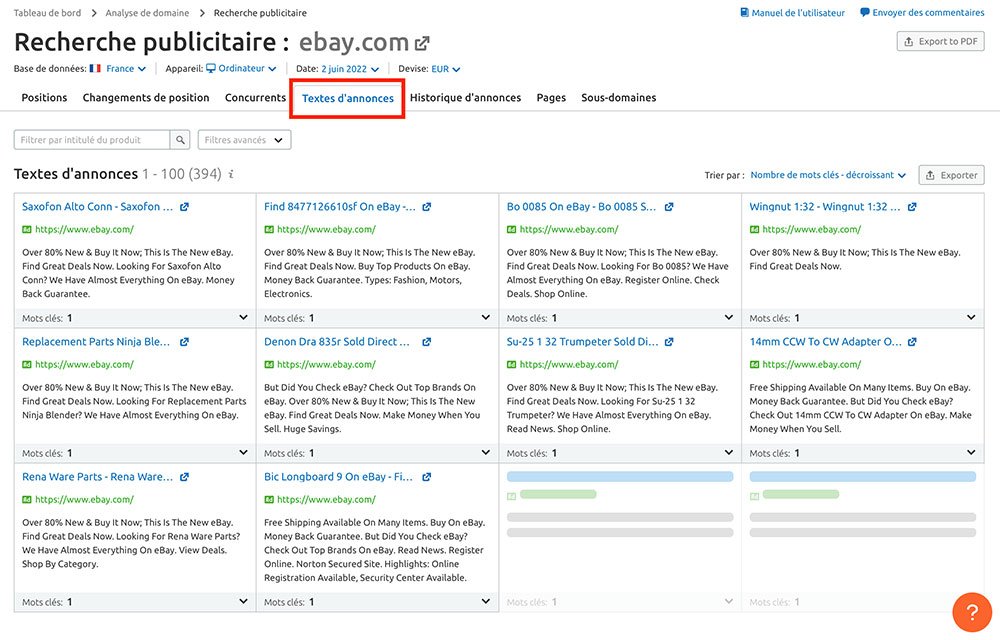Open external link icon for Replacement Parts Ninja ad
The height and width of the screenshot is (640, 1000).
(184, 342)
